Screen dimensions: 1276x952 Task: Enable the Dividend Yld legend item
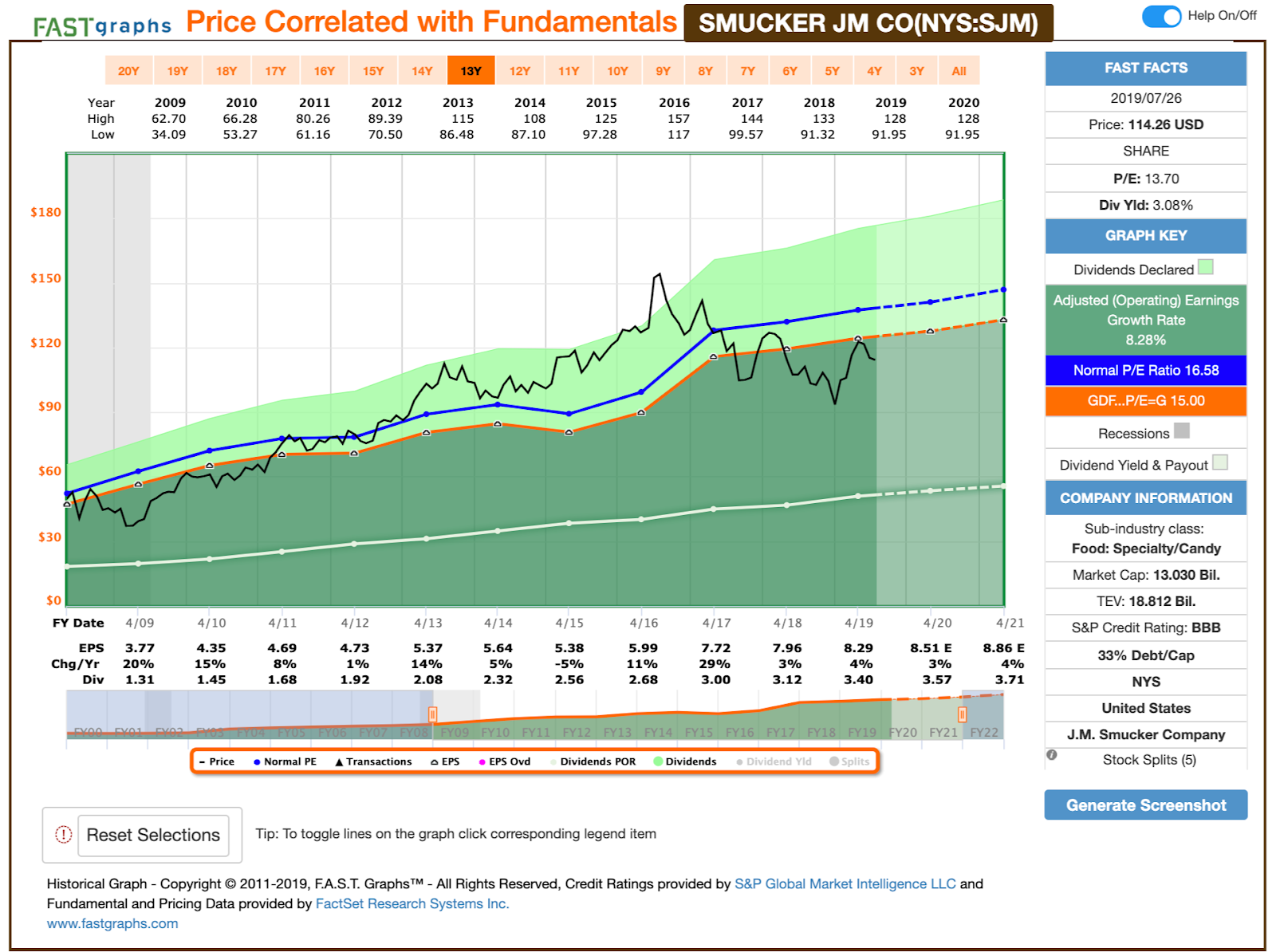coord(774,761)
